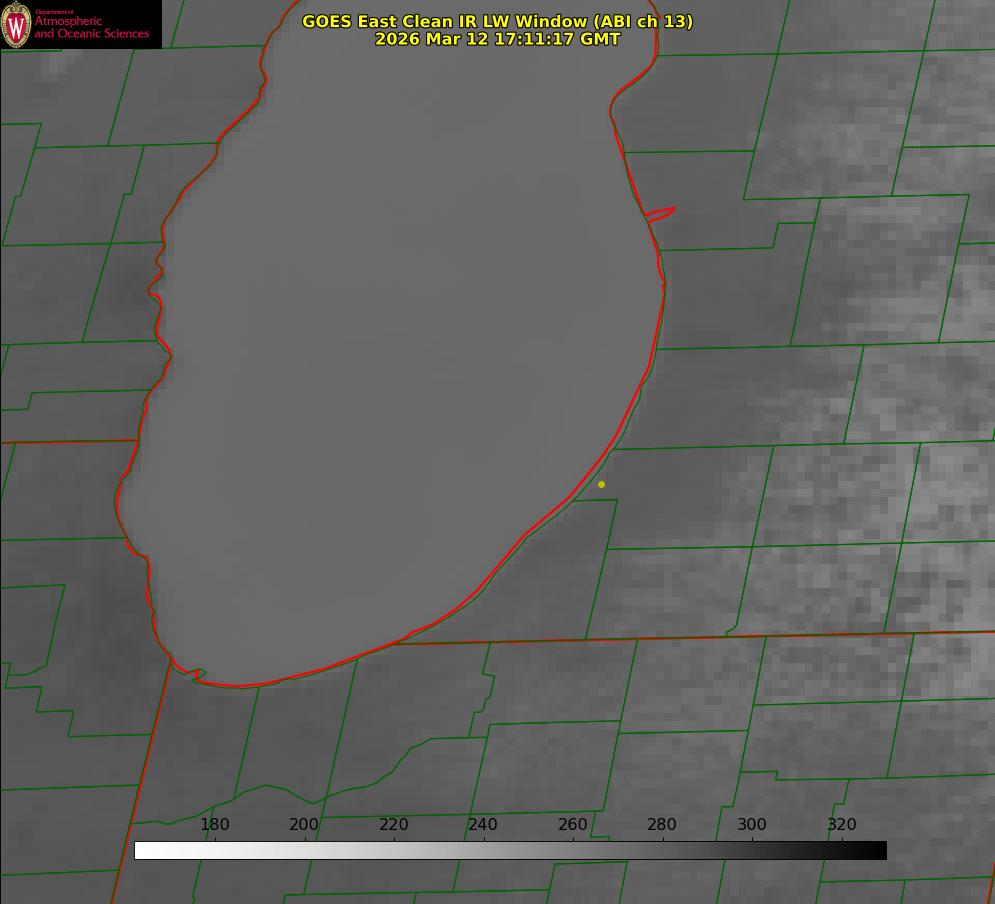Viewport: 995px width, 904px height.
Task: Select the 220 colorbar tick label
Action: 393,825
